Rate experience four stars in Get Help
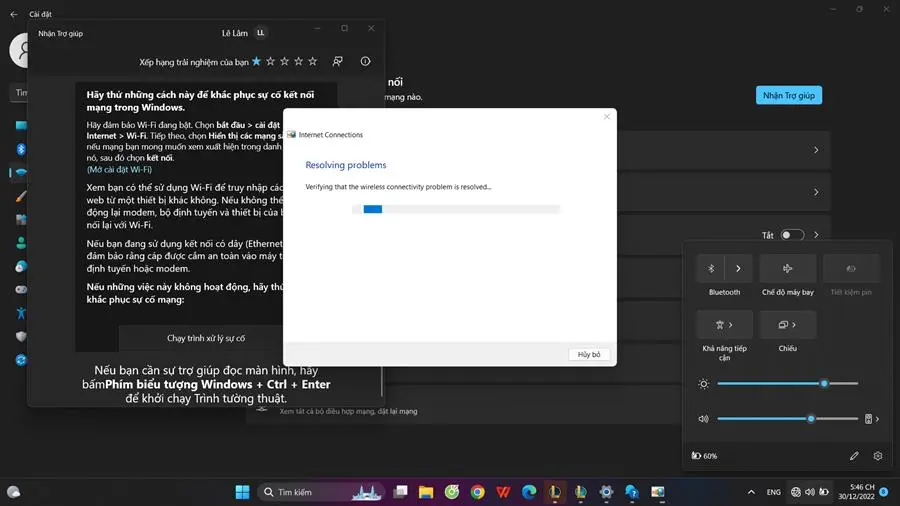The height and width of the screenshot is (506, 900). pos(298,61)
